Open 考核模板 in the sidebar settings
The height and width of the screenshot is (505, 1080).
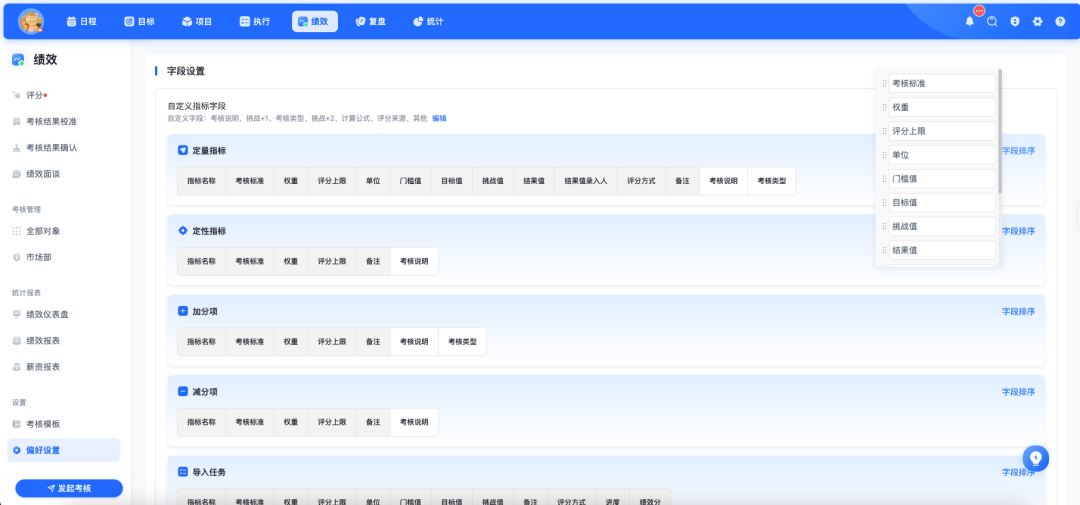pos(43,424)
